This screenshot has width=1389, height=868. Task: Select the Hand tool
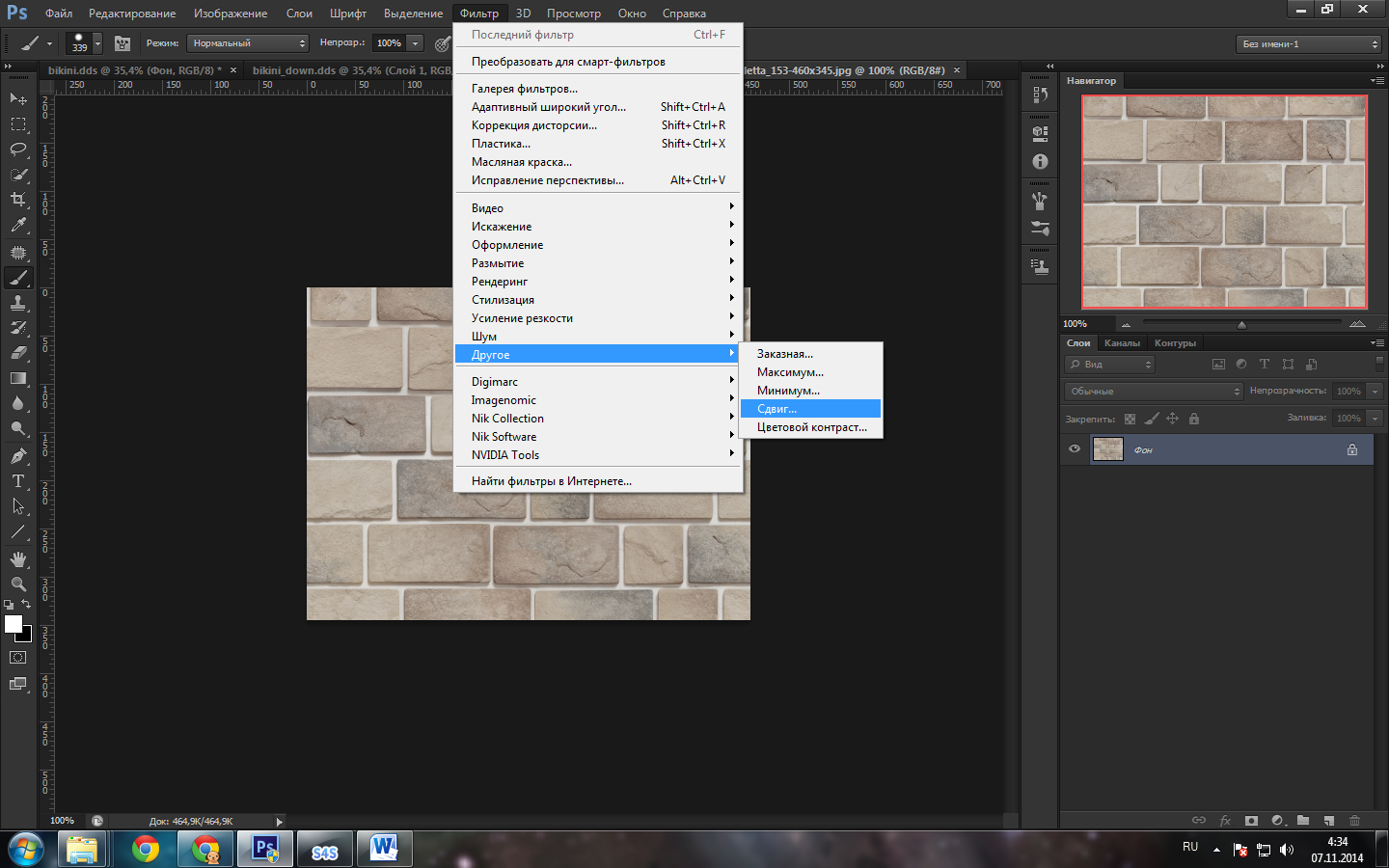(x=18, y=559)
